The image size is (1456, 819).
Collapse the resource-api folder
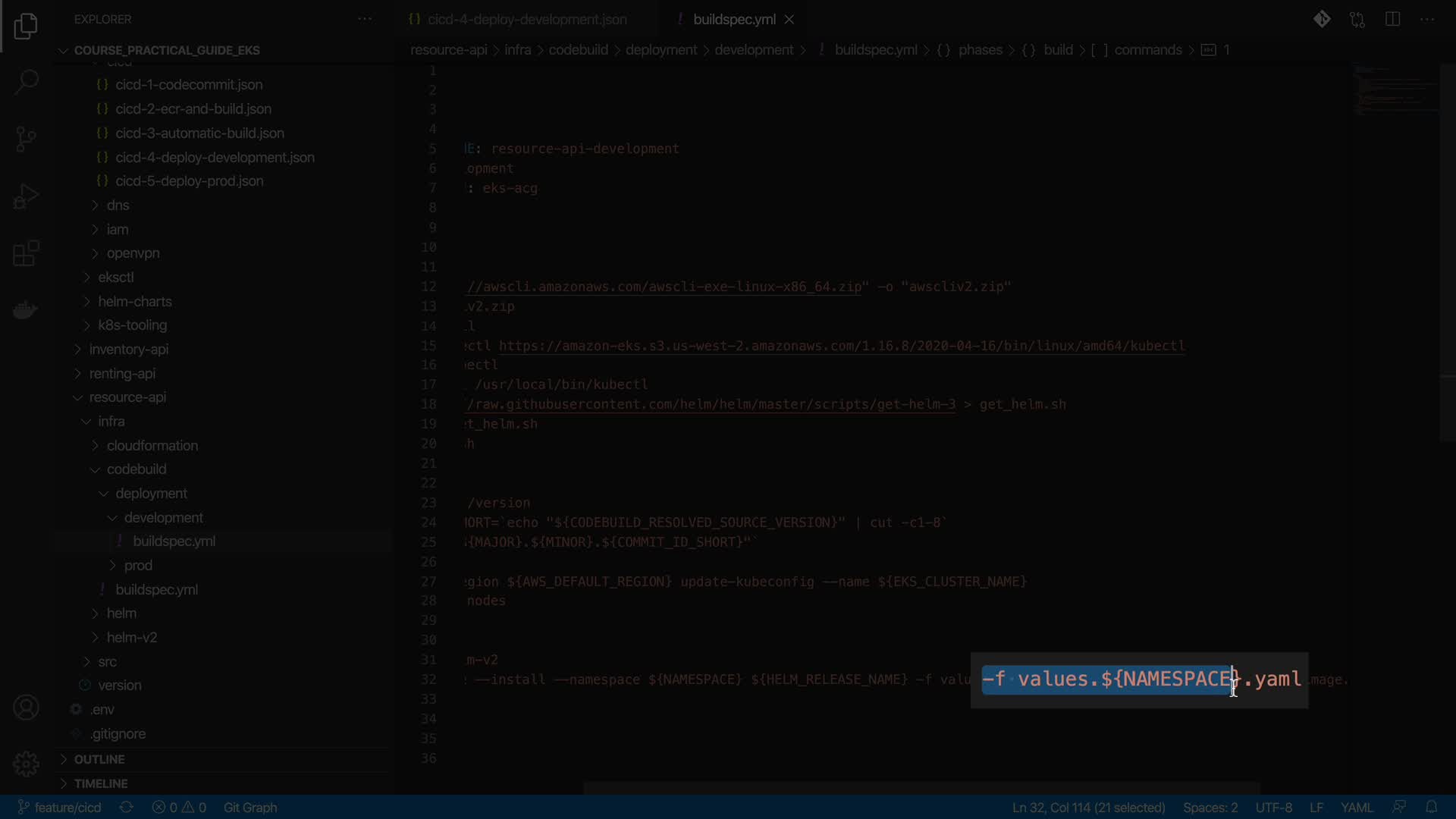pyautogui.click(x=127, y=397)
